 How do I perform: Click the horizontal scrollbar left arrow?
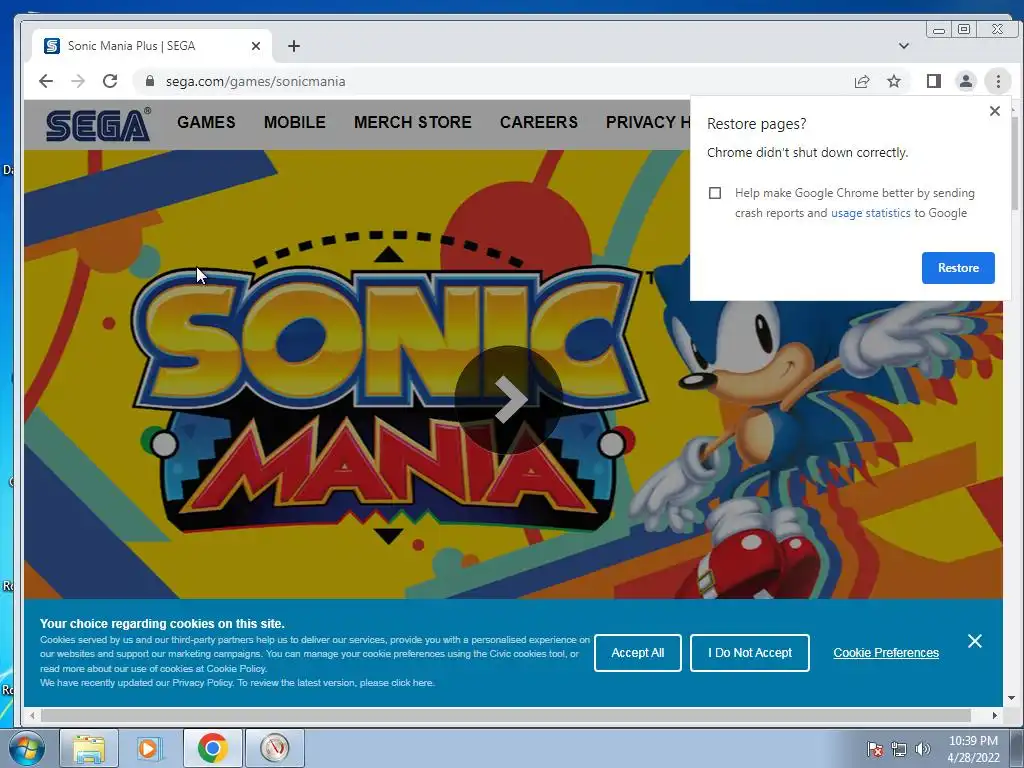click(32, 715)
